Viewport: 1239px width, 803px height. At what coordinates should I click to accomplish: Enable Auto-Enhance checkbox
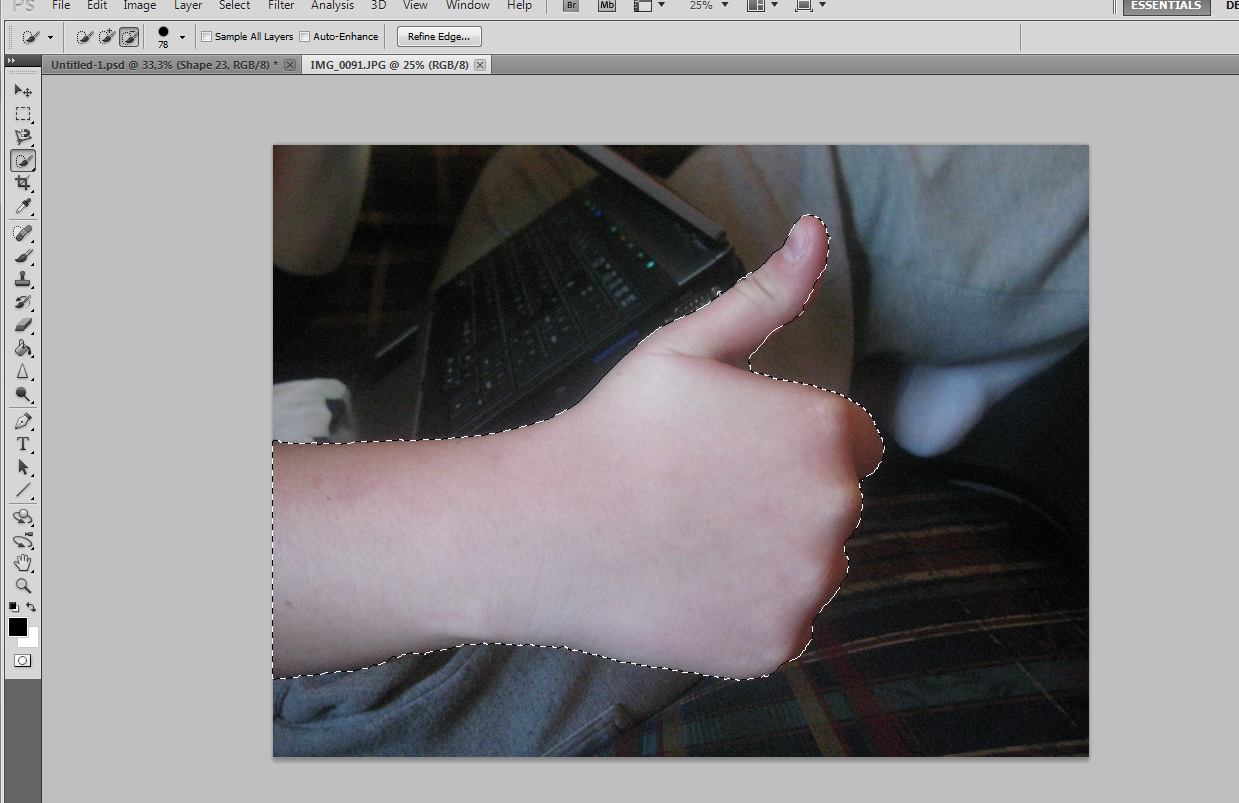(305, 37)
